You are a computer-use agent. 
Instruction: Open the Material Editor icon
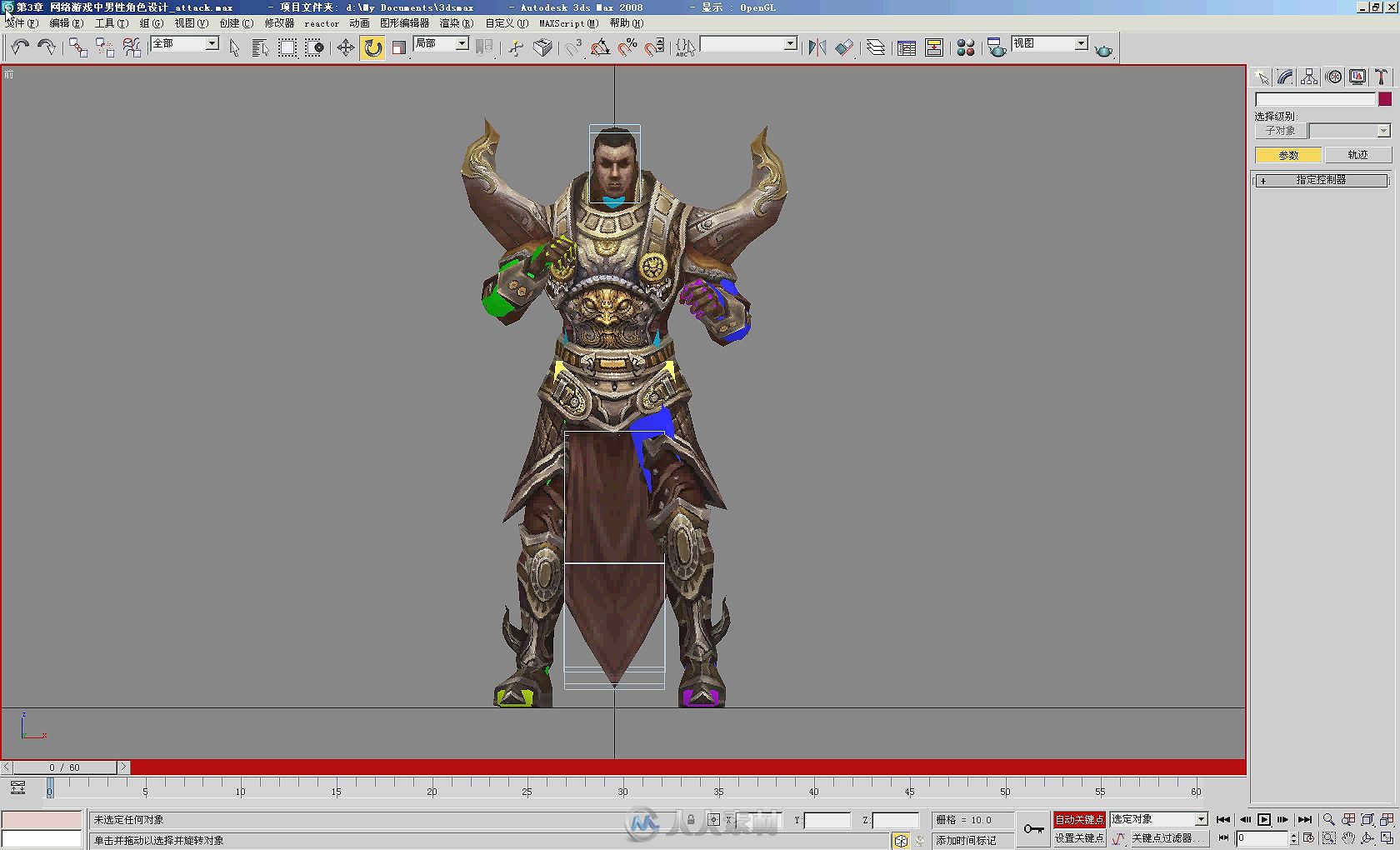point(965,47)
